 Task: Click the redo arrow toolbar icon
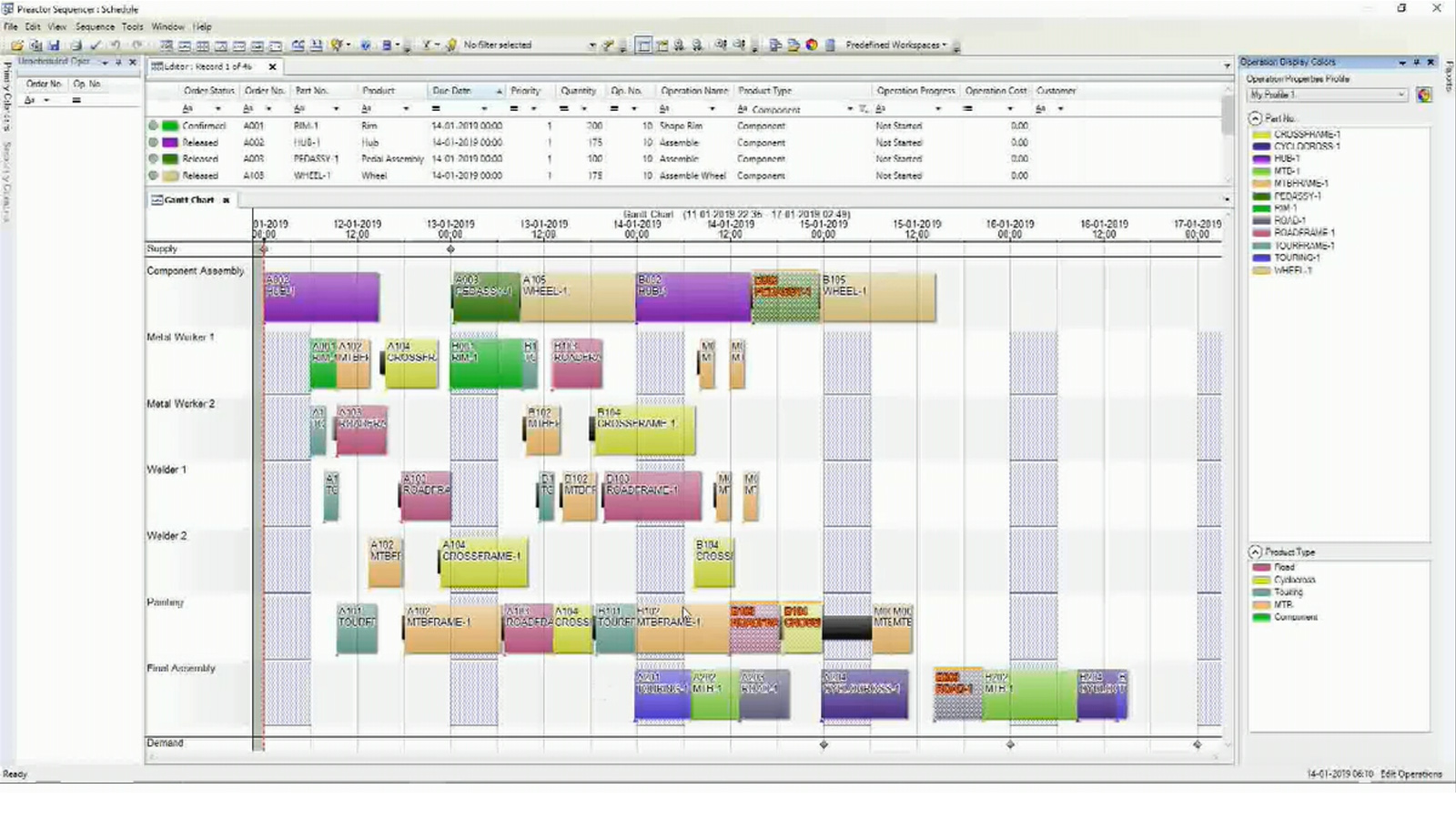tap(136, 45)
